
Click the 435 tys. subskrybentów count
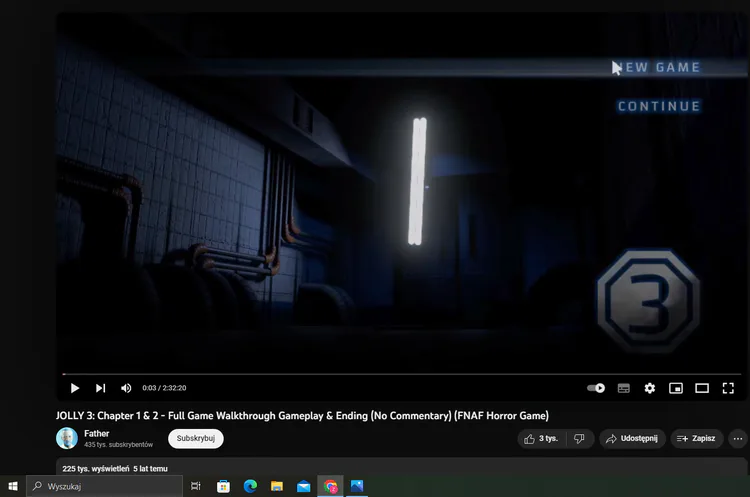click(119, 445)
